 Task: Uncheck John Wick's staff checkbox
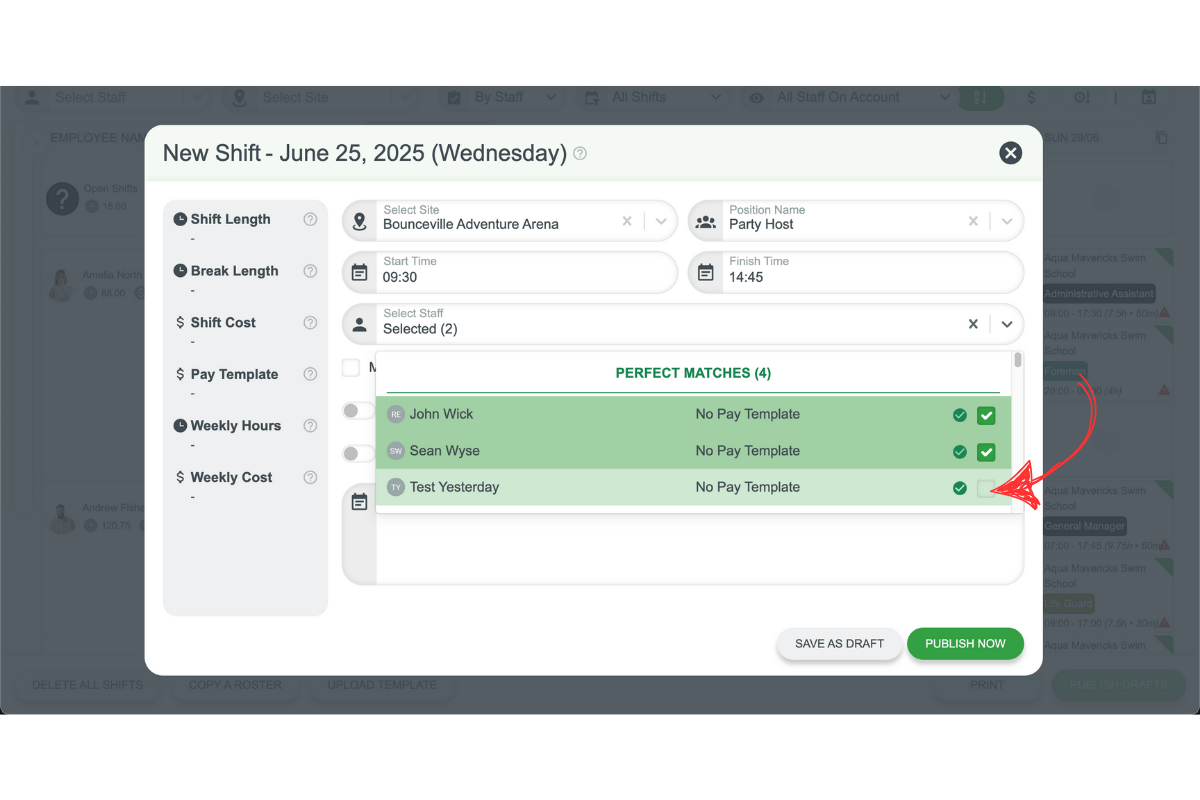(986, 415)
